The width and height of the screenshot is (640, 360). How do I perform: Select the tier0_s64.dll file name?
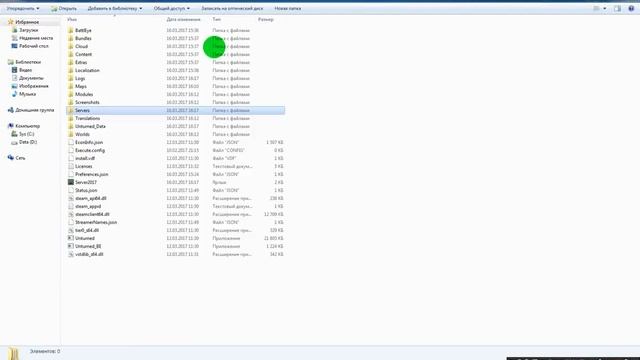coord(87,230)
